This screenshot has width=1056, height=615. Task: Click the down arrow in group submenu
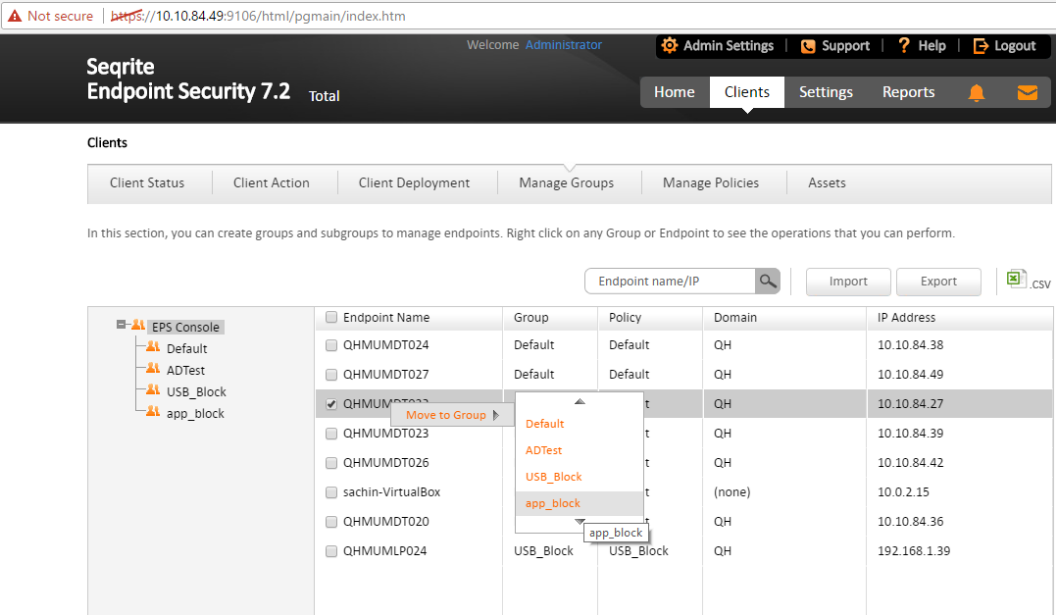(x=579, y=521)
